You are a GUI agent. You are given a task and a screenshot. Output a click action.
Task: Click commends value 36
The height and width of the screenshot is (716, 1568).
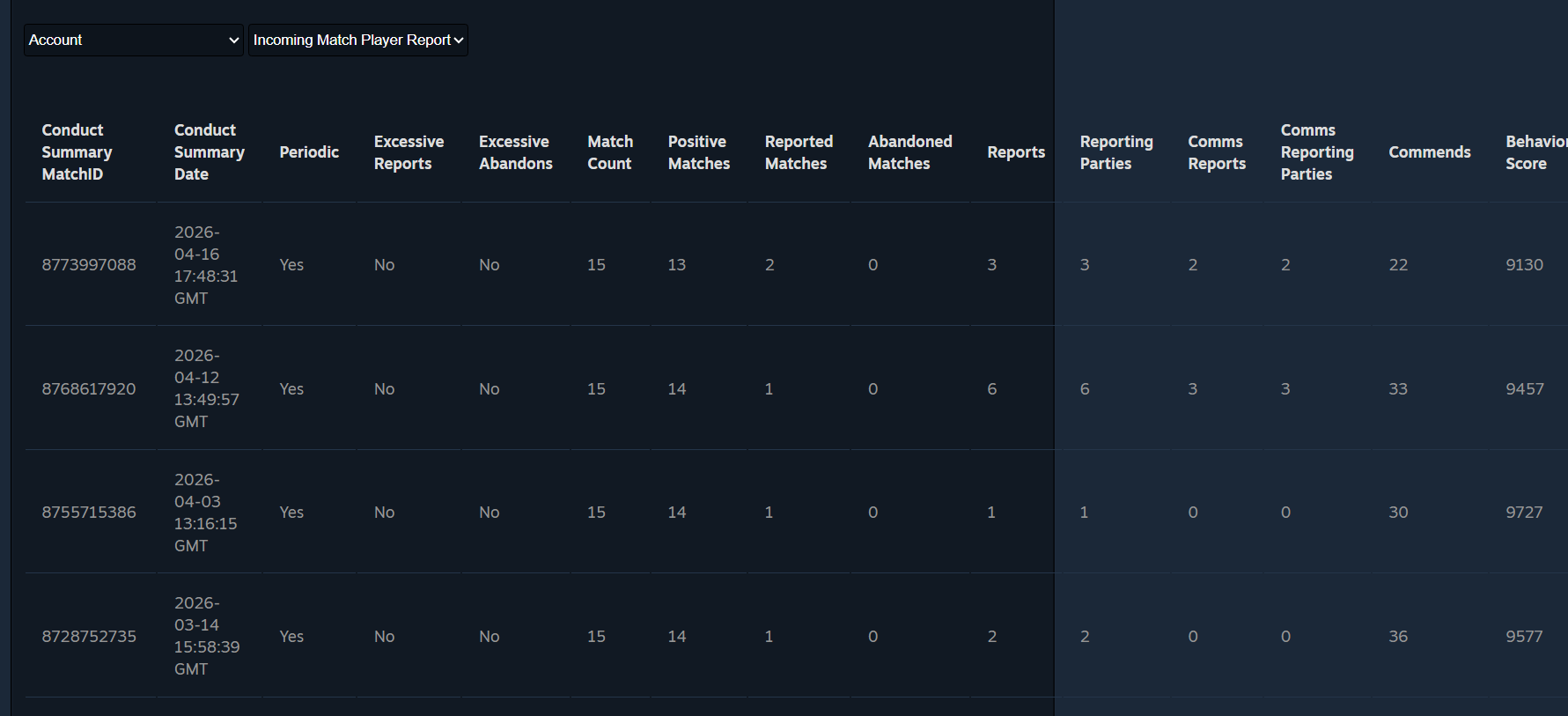(x=1398, y=637)
